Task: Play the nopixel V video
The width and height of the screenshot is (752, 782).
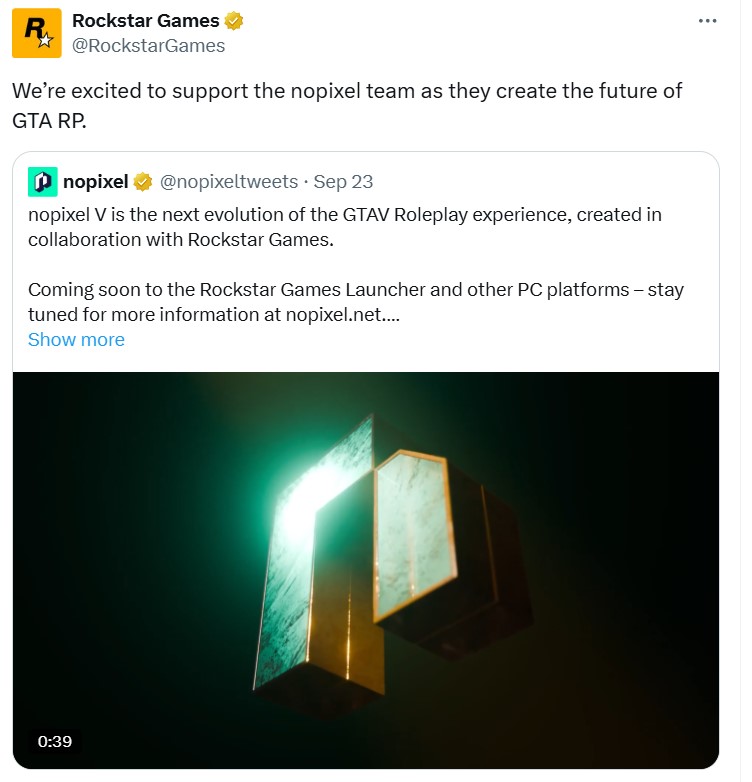Action: pyautogui.click(x=365, y=570)
